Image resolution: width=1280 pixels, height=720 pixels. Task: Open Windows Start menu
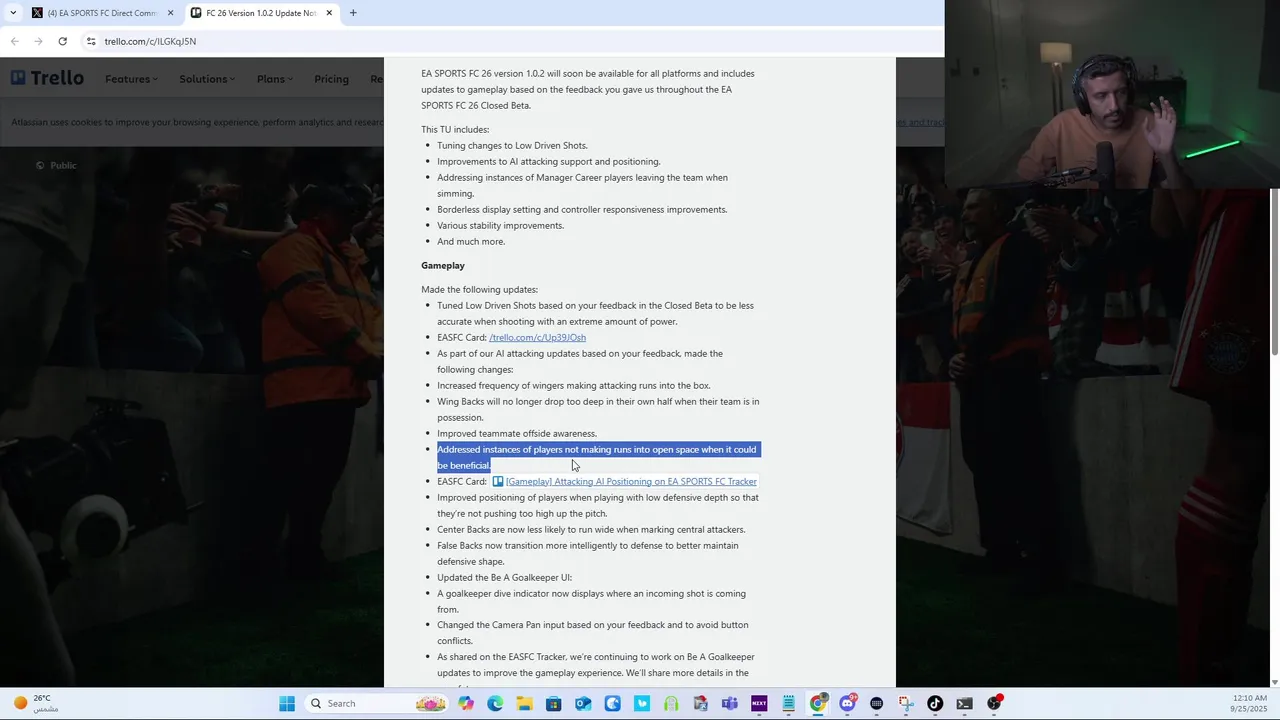tap(287, 703)
